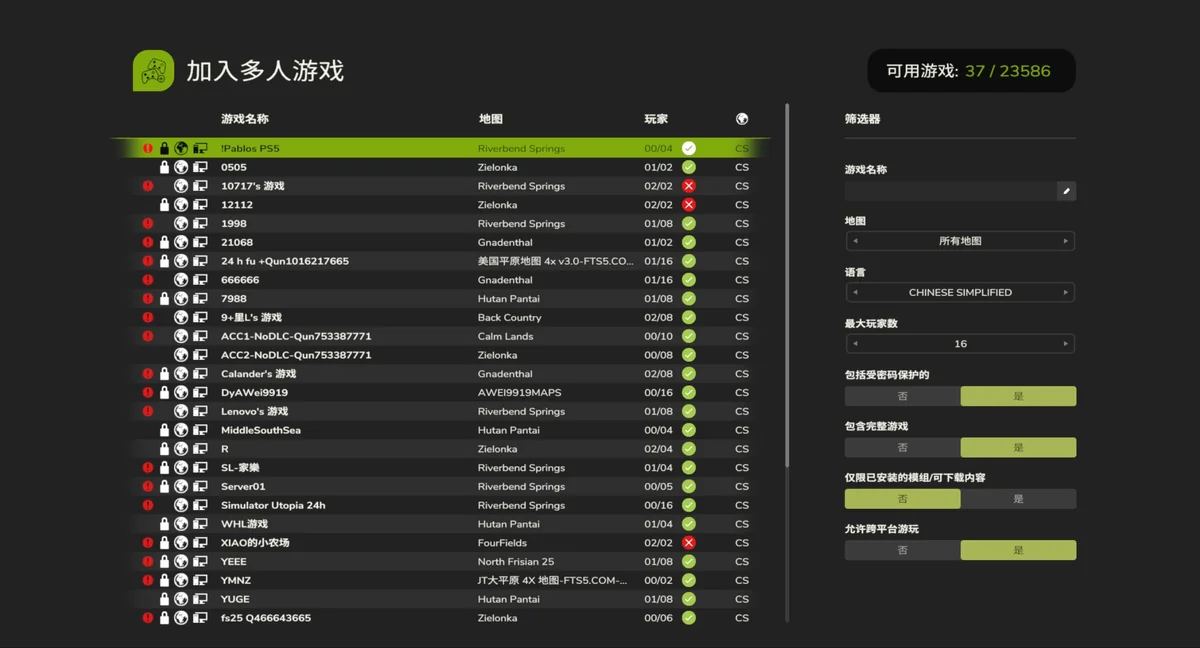Click right arrow on the 地图 selector

click(1065, 241)
